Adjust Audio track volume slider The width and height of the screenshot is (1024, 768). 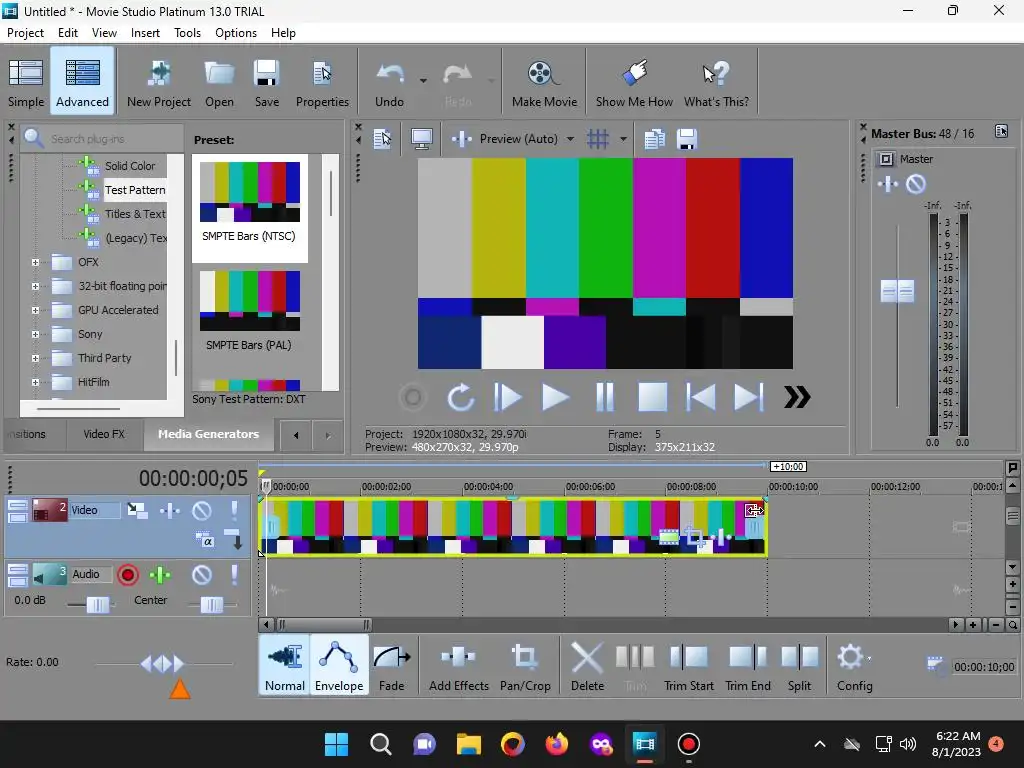click(97, 605)
